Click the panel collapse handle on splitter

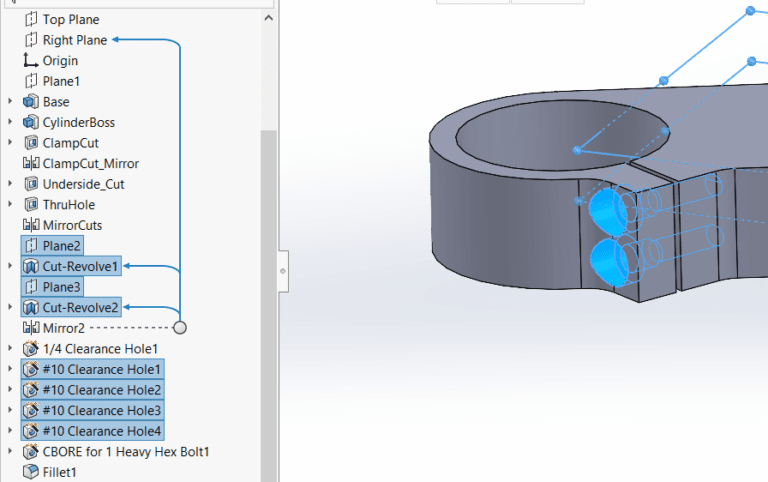[x=282, y=270]
